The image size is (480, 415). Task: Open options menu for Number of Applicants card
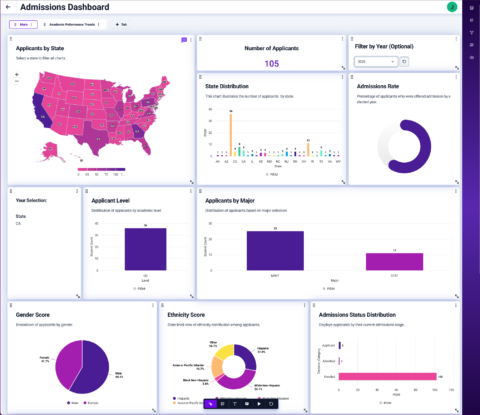coord(342,39)
